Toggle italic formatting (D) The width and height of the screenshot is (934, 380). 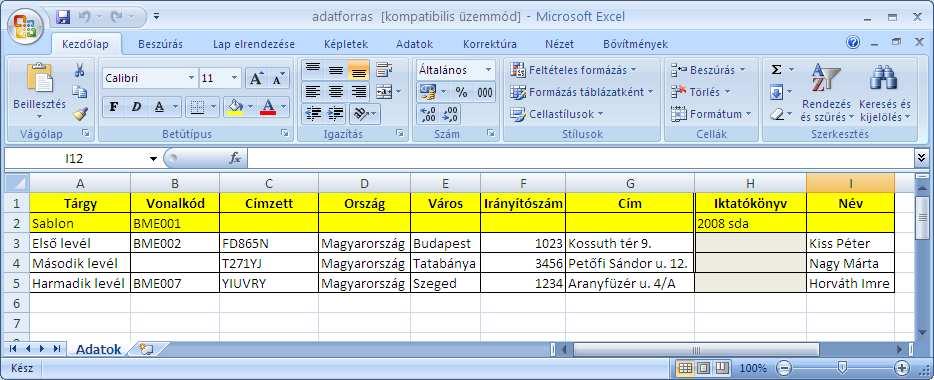(x=136, y=107)
